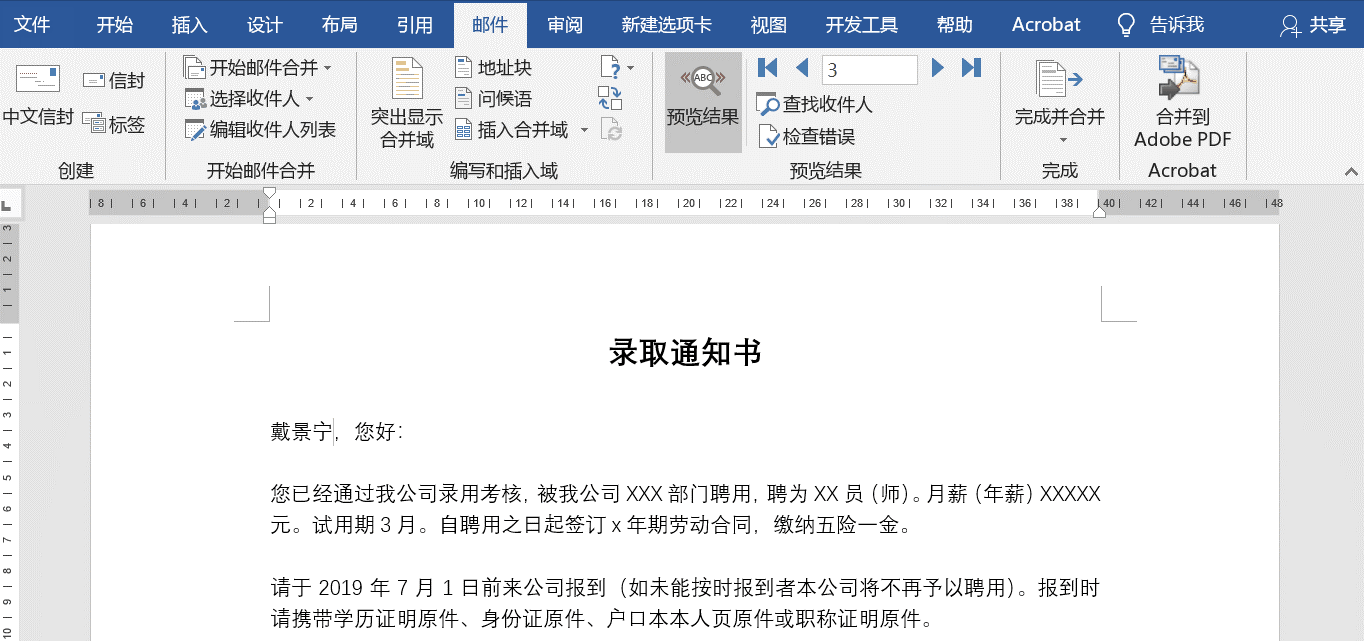Click the text 缴纳五险一金

(x=837, y=525)
